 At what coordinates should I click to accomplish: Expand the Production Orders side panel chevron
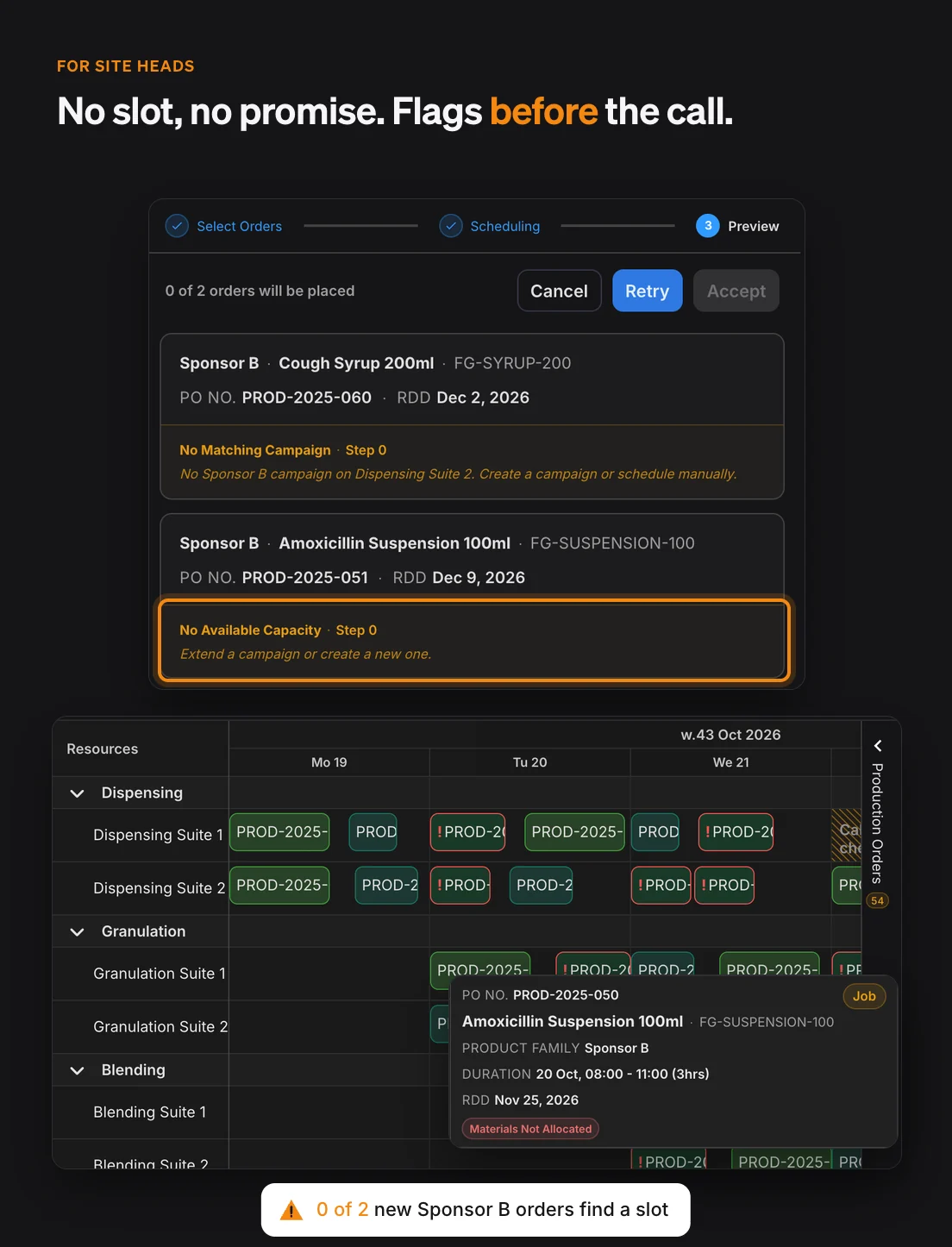point(878,746)
